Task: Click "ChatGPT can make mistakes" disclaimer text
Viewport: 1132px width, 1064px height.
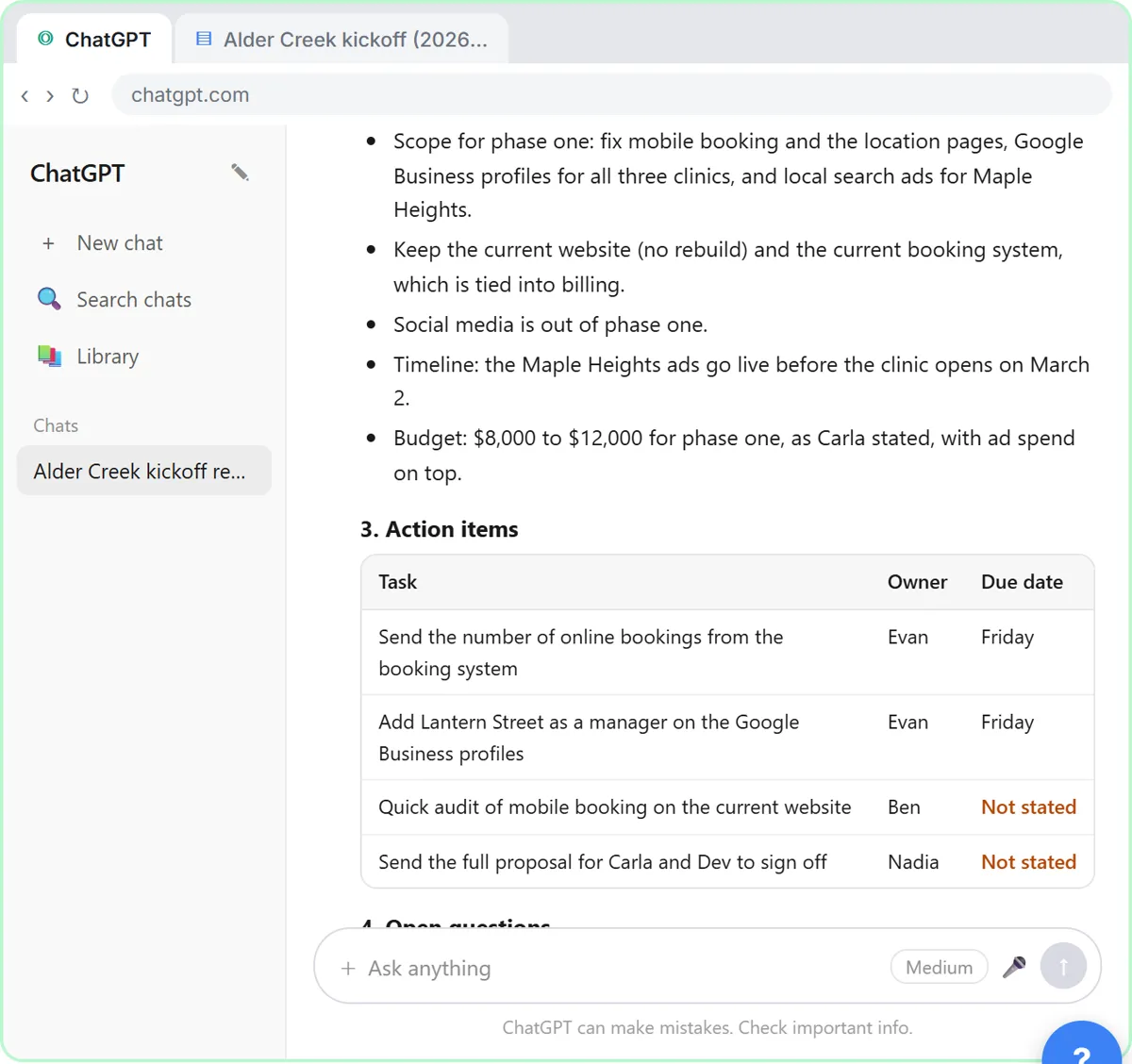Action: coord(707,1027)
